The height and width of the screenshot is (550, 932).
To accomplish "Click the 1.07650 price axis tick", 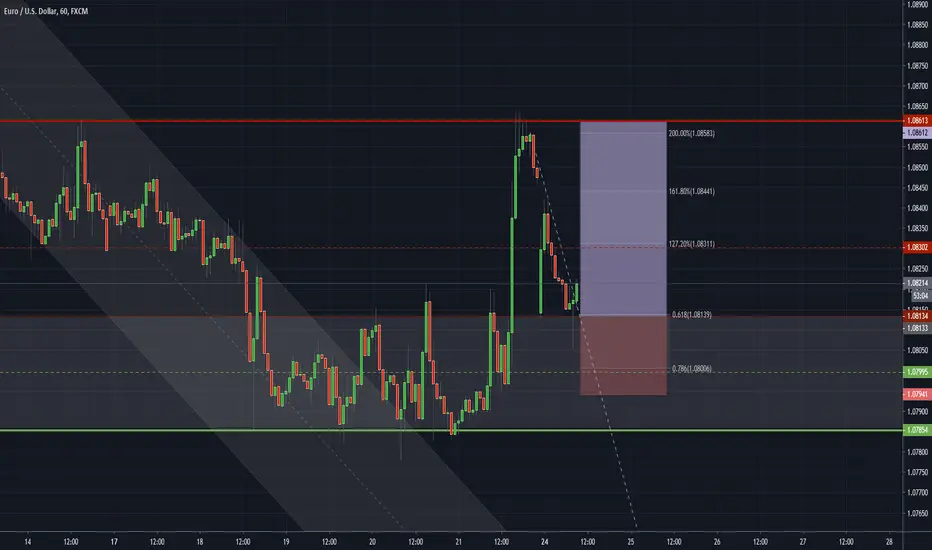I will click(917, 513).
